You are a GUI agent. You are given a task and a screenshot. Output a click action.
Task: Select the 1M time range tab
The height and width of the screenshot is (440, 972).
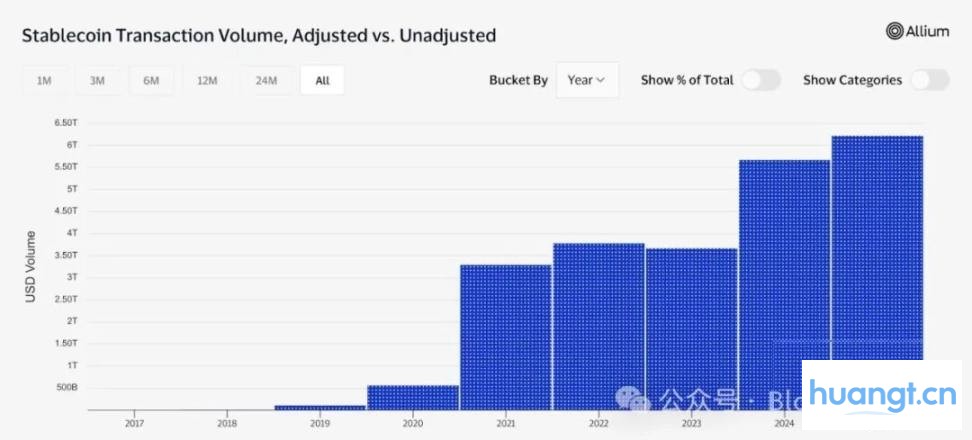coord(44,81)
